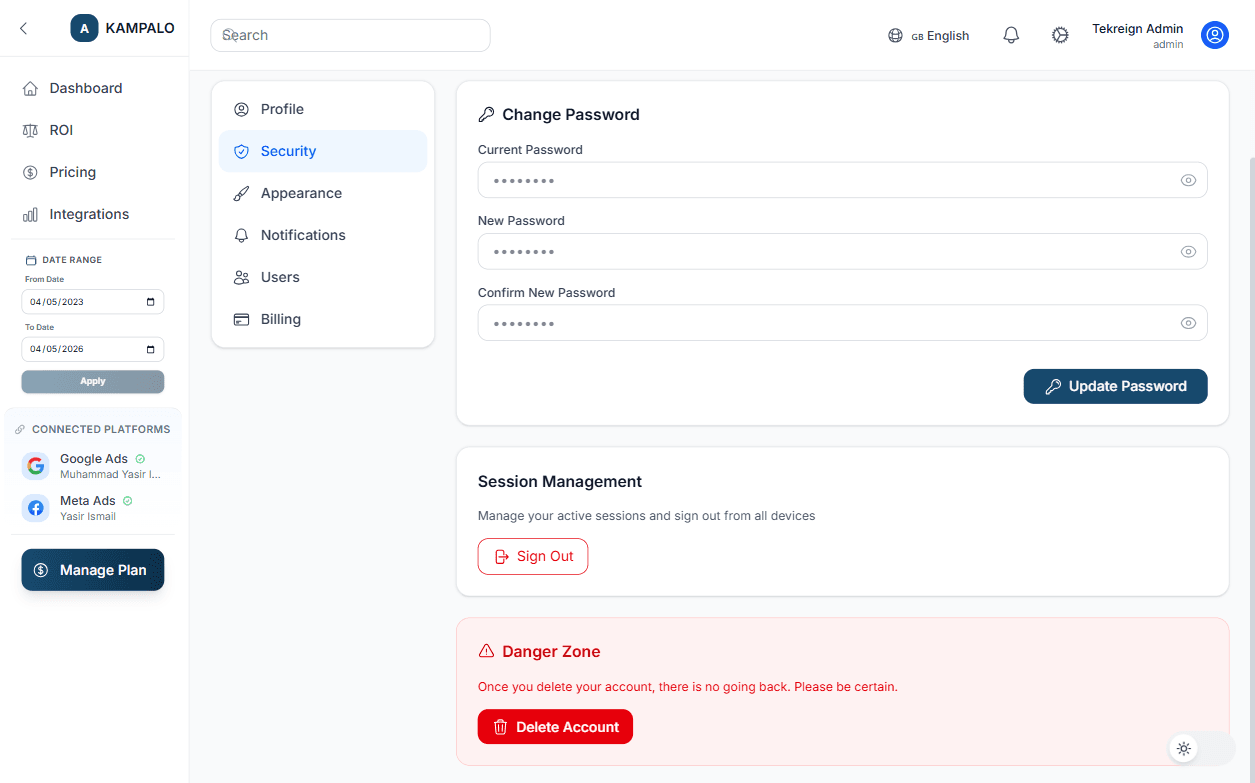Toggle visibility of Confirm New Password
The image size is (1255, 783).
pyautogui.click(x=1188, y=322)
